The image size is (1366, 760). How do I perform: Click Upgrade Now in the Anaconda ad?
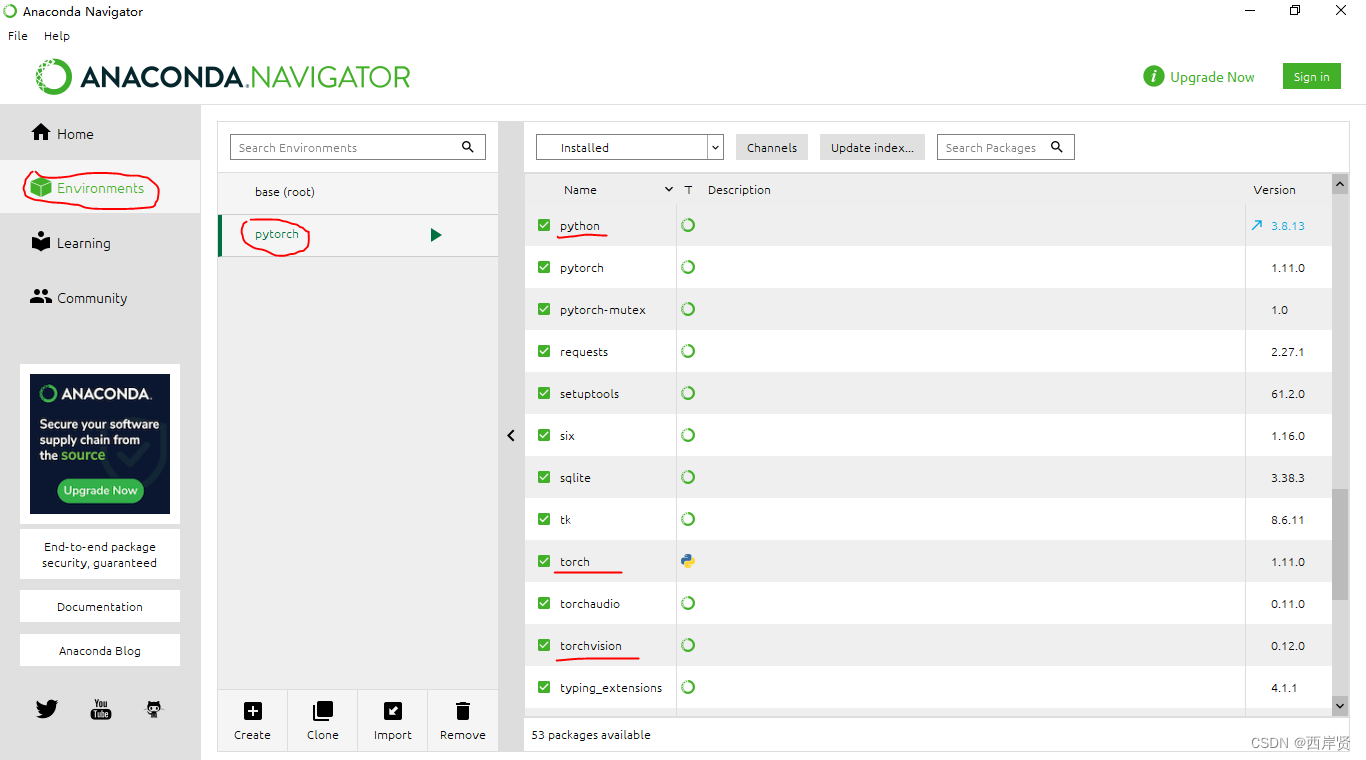point(101,490)
